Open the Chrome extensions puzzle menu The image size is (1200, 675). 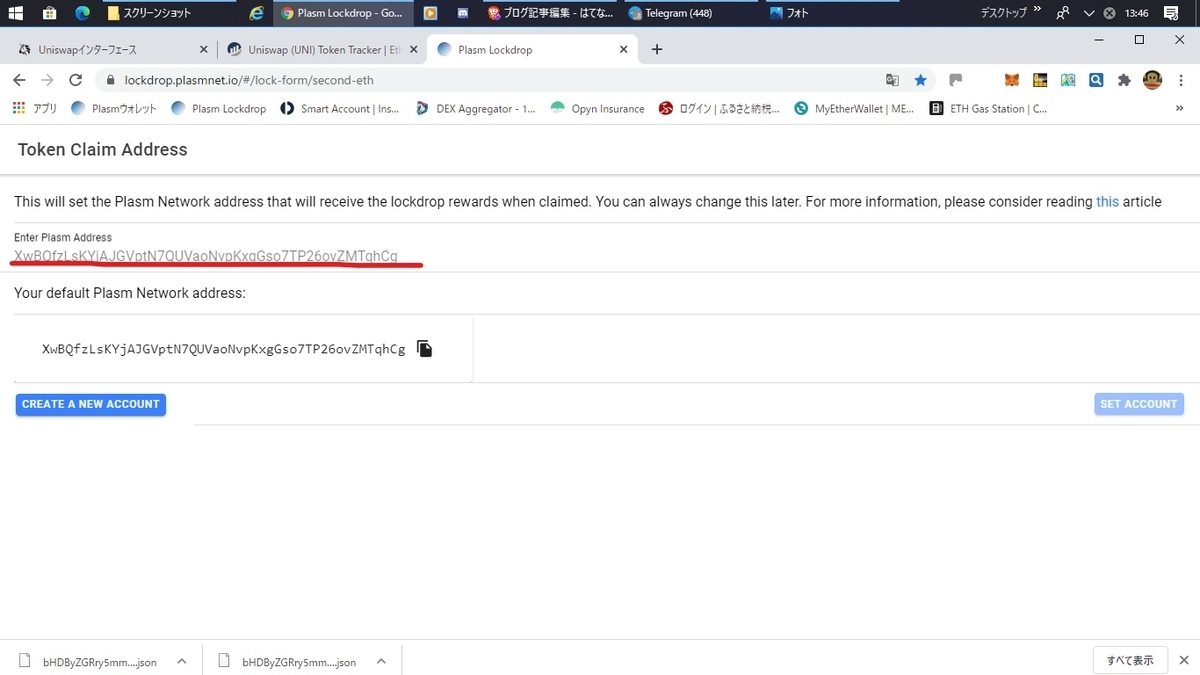[1124, 80]
